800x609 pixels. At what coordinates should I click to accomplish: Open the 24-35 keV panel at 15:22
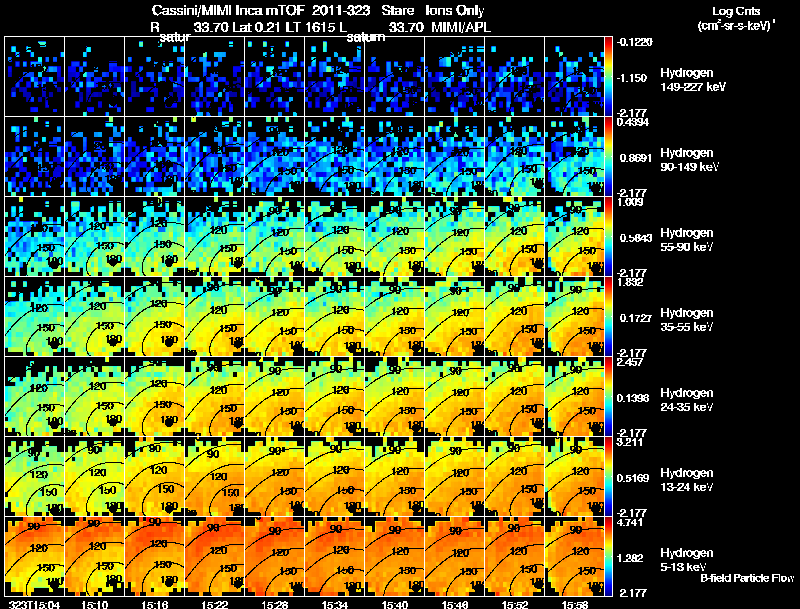point(215,397)
